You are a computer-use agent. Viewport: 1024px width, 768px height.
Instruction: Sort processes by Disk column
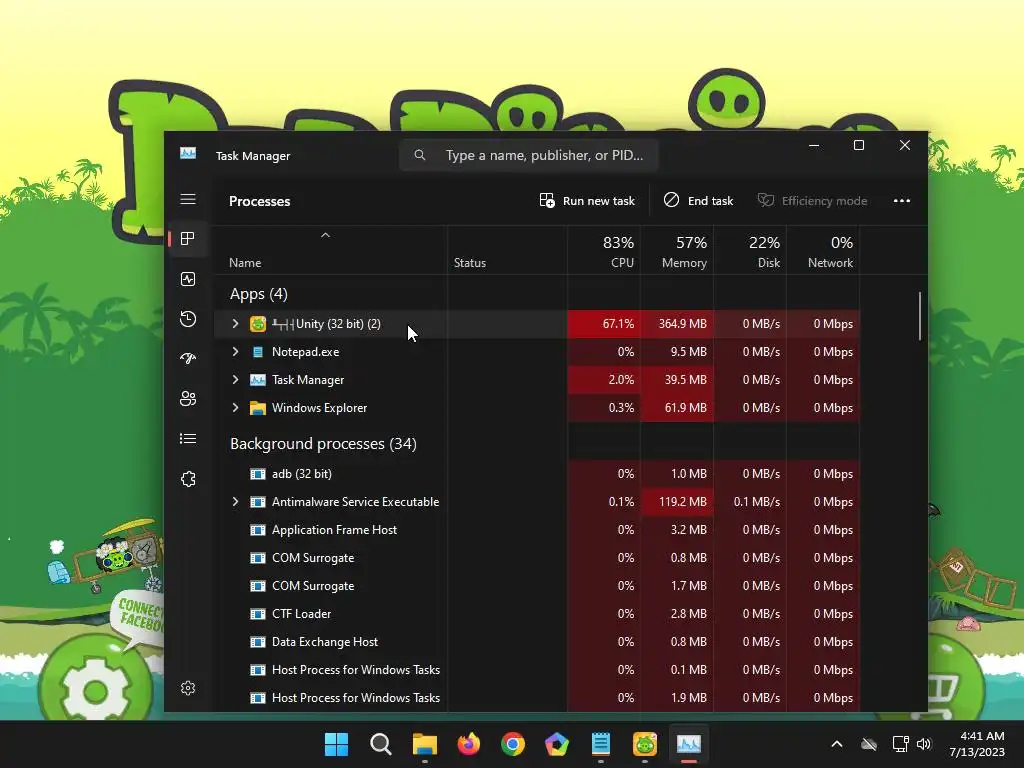pos(750,251)
